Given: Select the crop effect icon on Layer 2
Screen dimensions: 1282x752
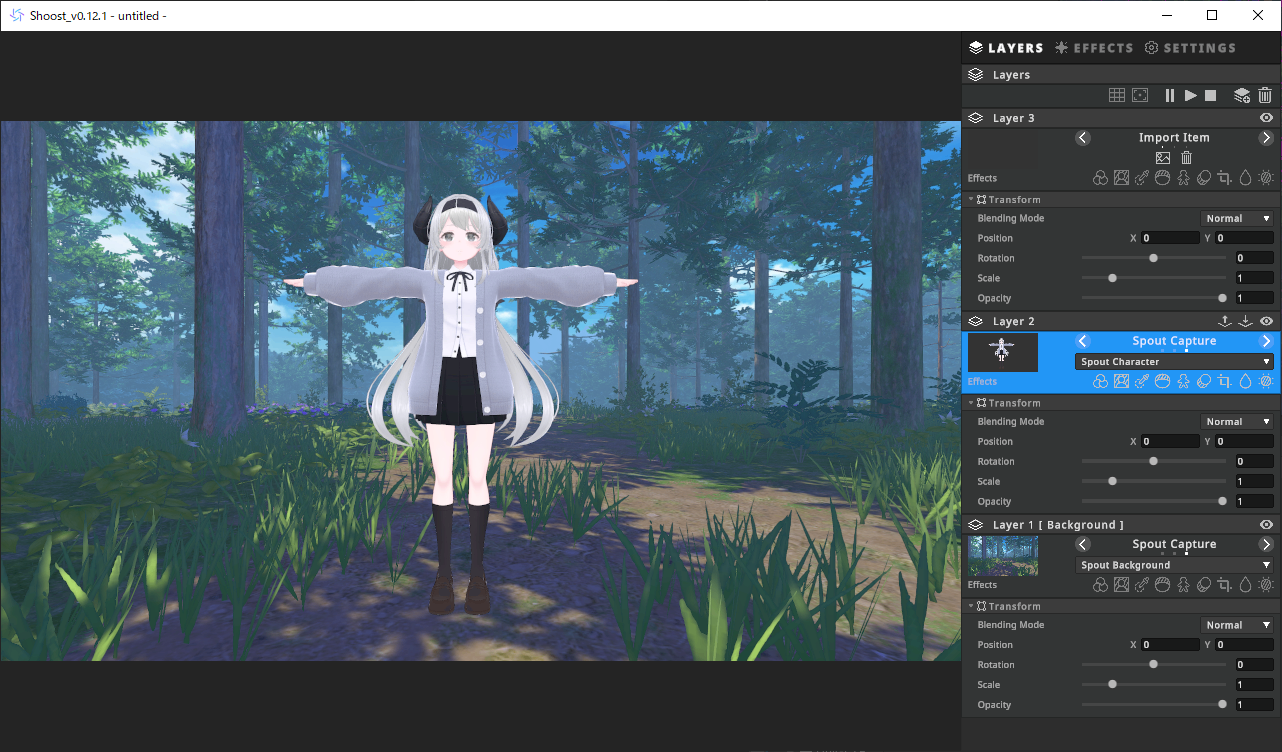Looking at the screenshot, I should (x=1224, y=381).
